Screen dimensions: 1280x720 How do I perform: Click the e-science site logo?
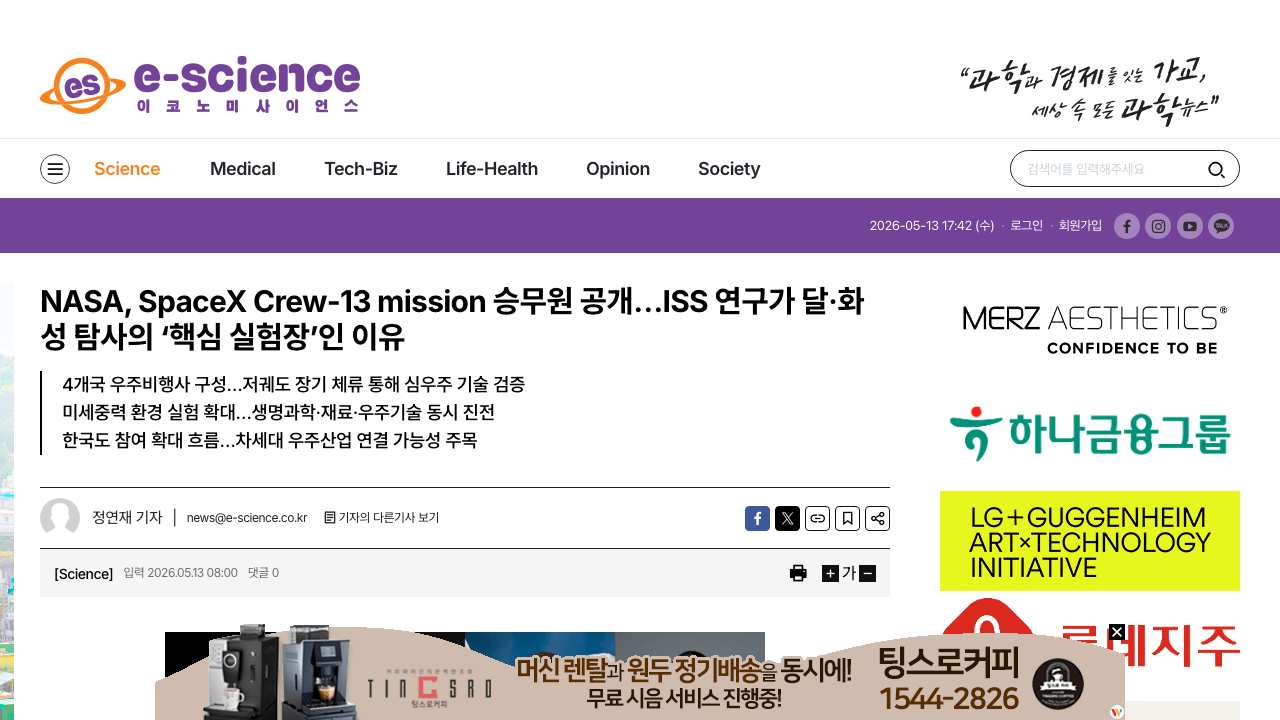point(200,85)
